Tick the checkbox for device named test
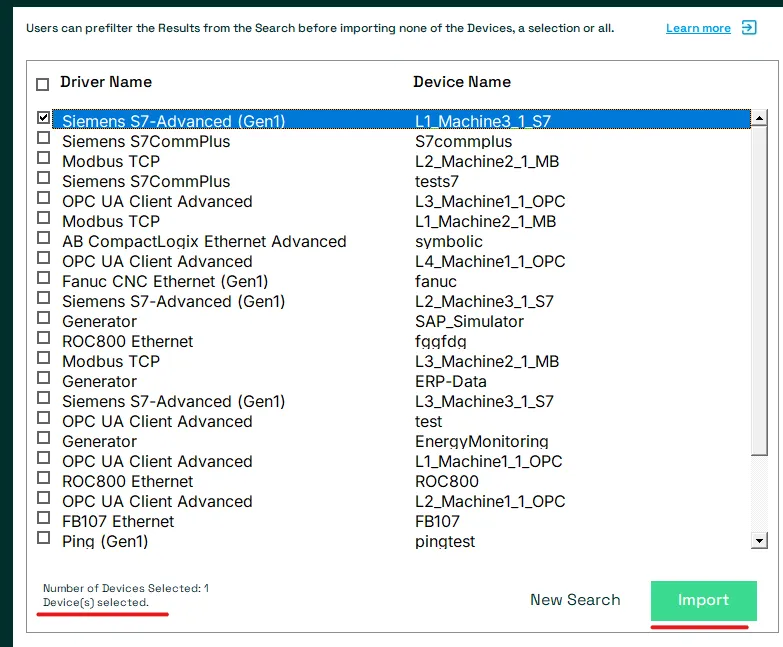783x647 pixels. pyautogui.click(x=43, y=417)
